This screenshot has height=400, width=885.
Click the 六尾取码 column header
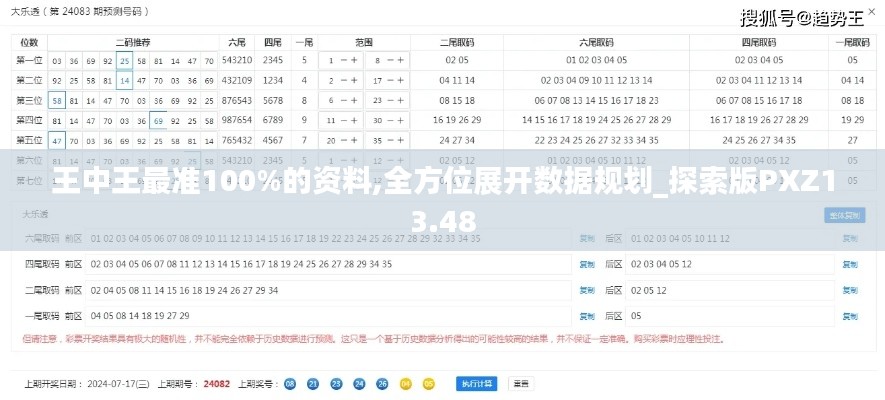click(596, 42)
